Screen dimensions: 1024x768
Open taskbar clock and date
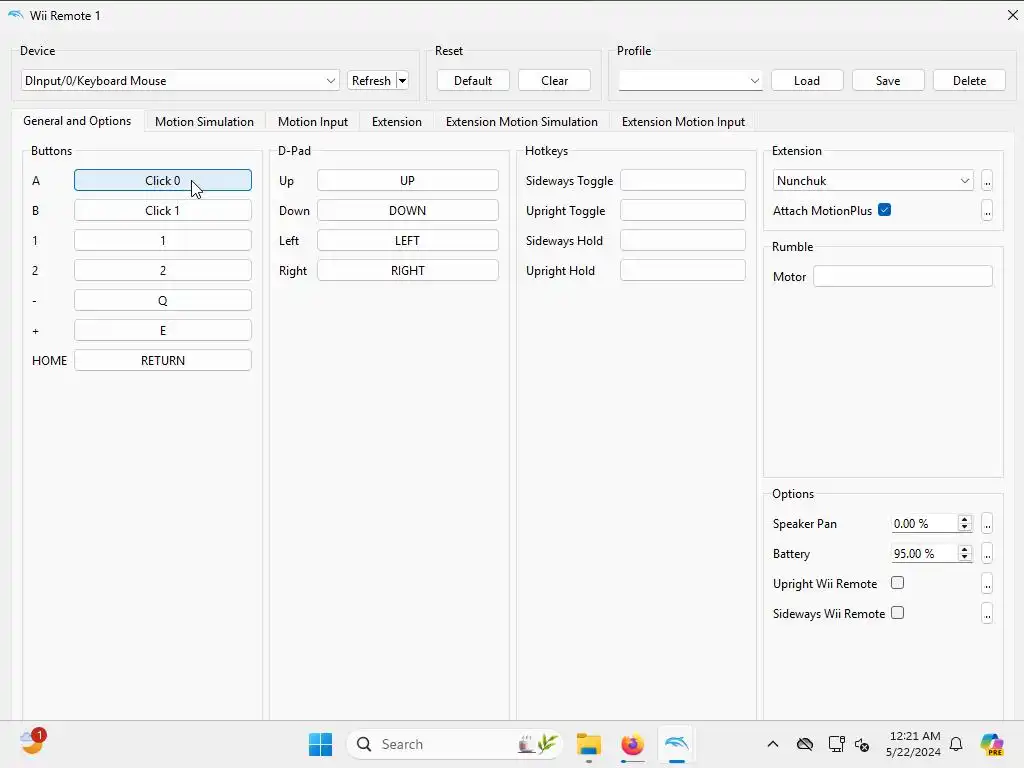click(x=914, y=744)
